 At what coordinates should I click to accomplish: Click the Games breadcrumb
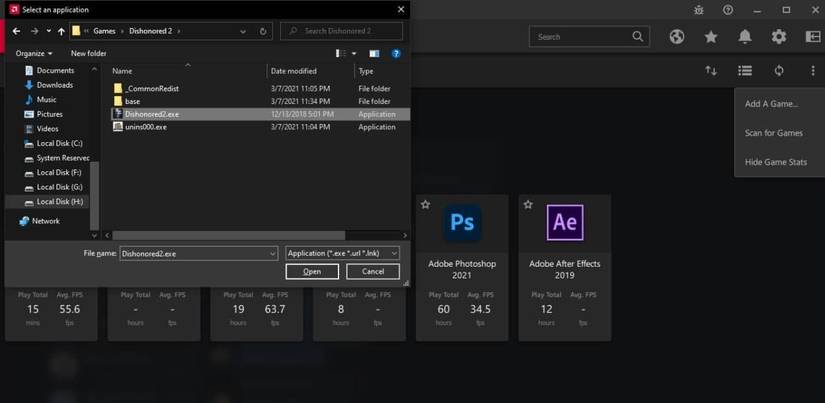click(x=104, y=31)
